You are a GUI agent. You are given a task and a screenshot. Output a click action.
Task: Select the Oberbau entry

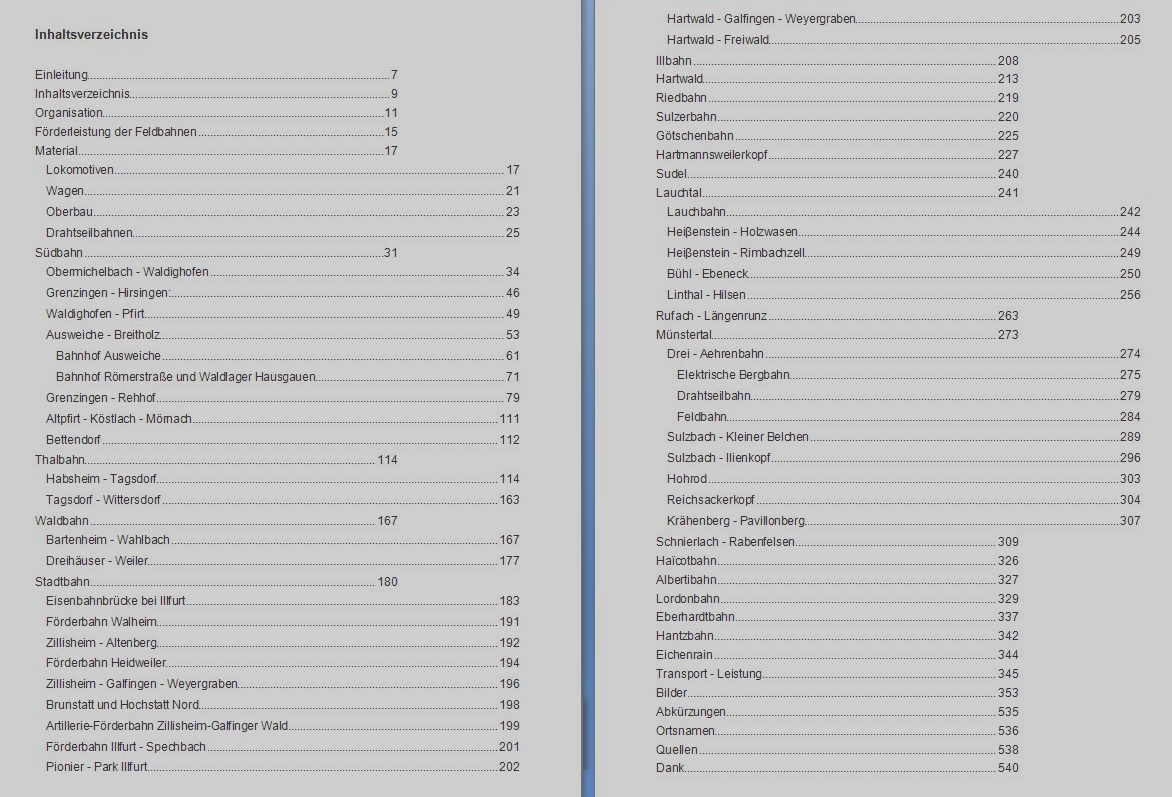[70, 212]
